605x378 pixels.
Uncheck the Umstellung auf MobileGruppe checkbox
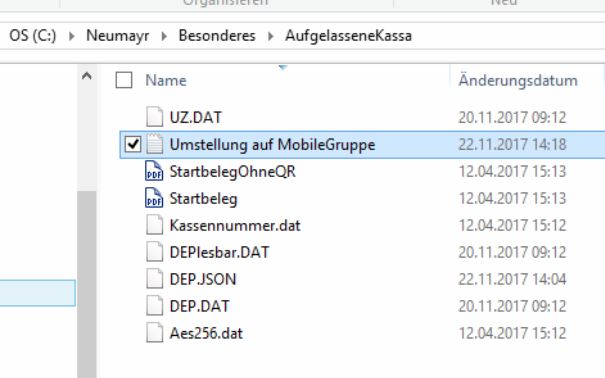[133, 144]
